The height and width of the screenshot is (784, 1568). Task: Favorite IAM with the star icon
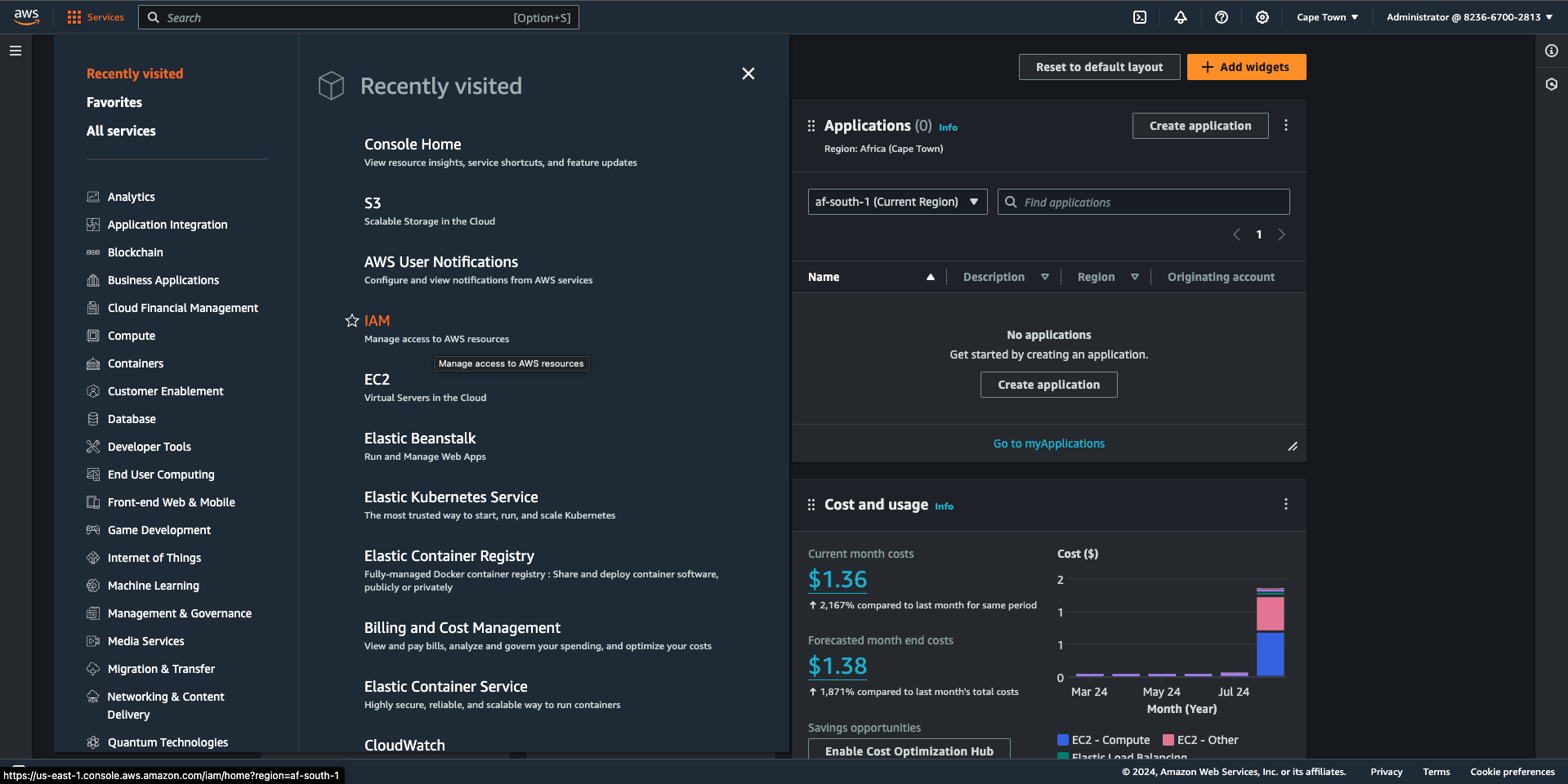point(352,321)
